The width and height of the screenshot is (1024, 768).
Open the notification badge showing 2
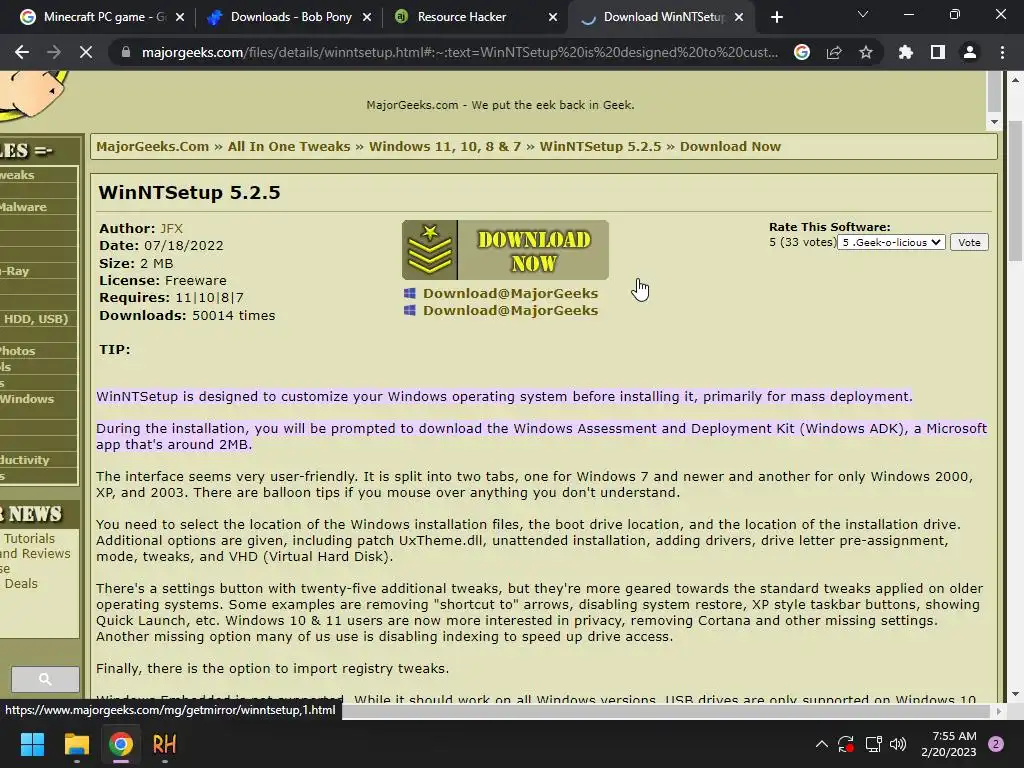click(x=996, y=744)
